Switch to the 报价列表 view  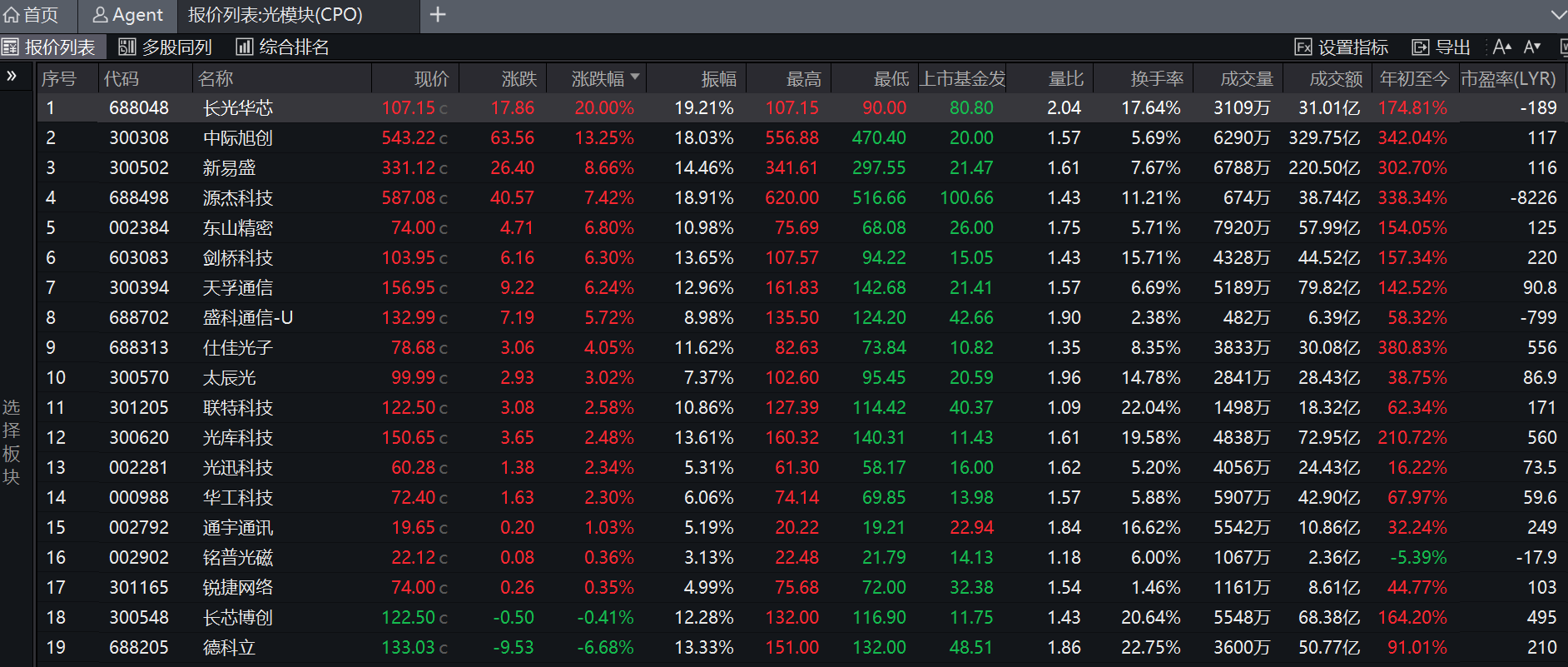click(x=49, y=47)
